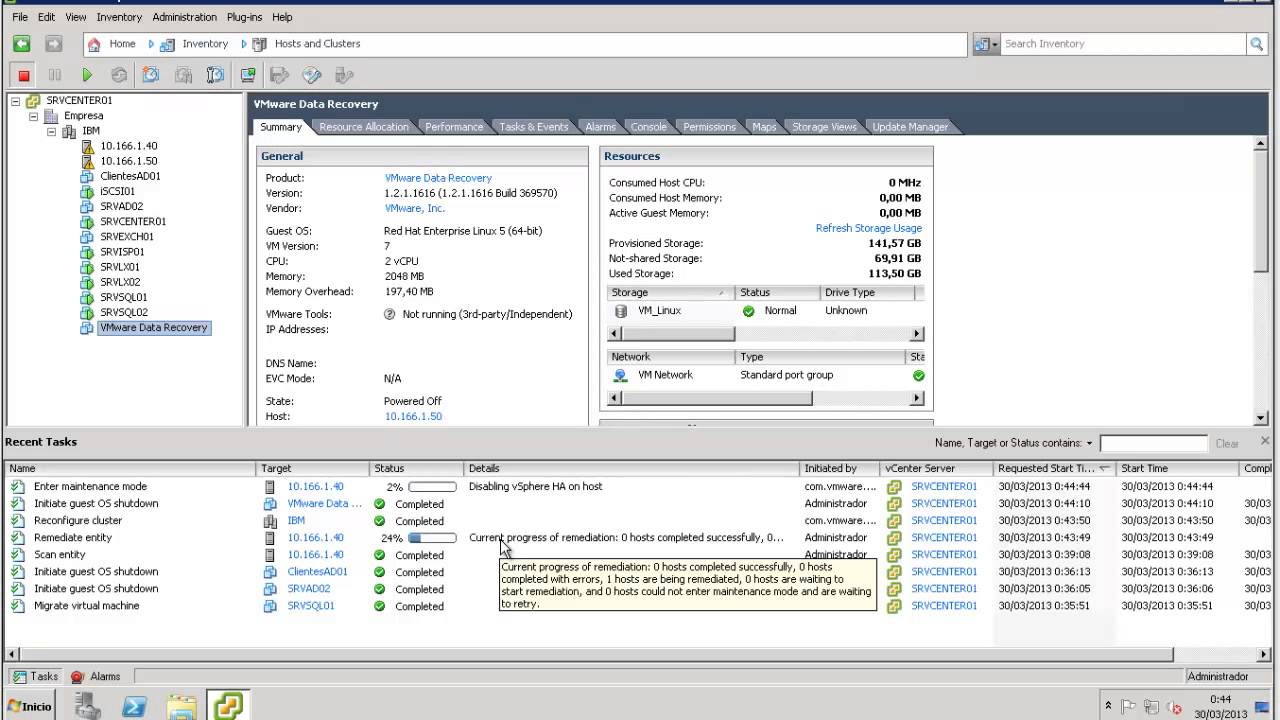Switch to the Performance tab
The width and height of the screenshot is (1280, 720).
(x=454, y=127)
